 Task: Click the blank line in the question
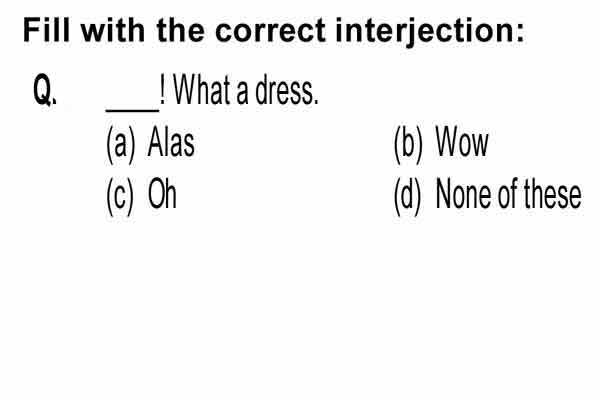click(x=132, y=110)
